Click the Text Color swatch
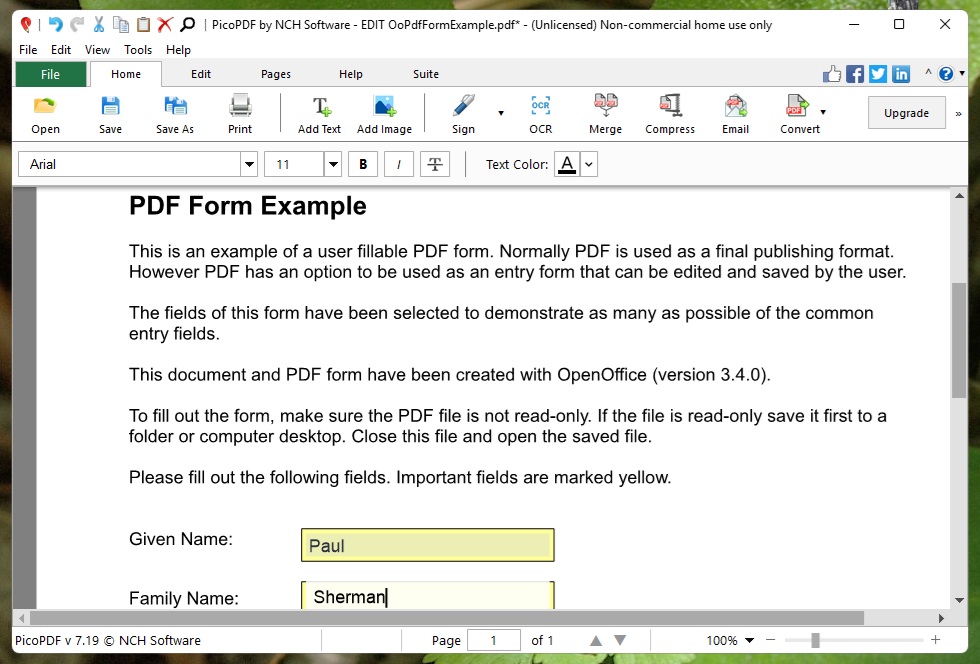This screenshot has width=980, height=664. click(x=567, y=165)
